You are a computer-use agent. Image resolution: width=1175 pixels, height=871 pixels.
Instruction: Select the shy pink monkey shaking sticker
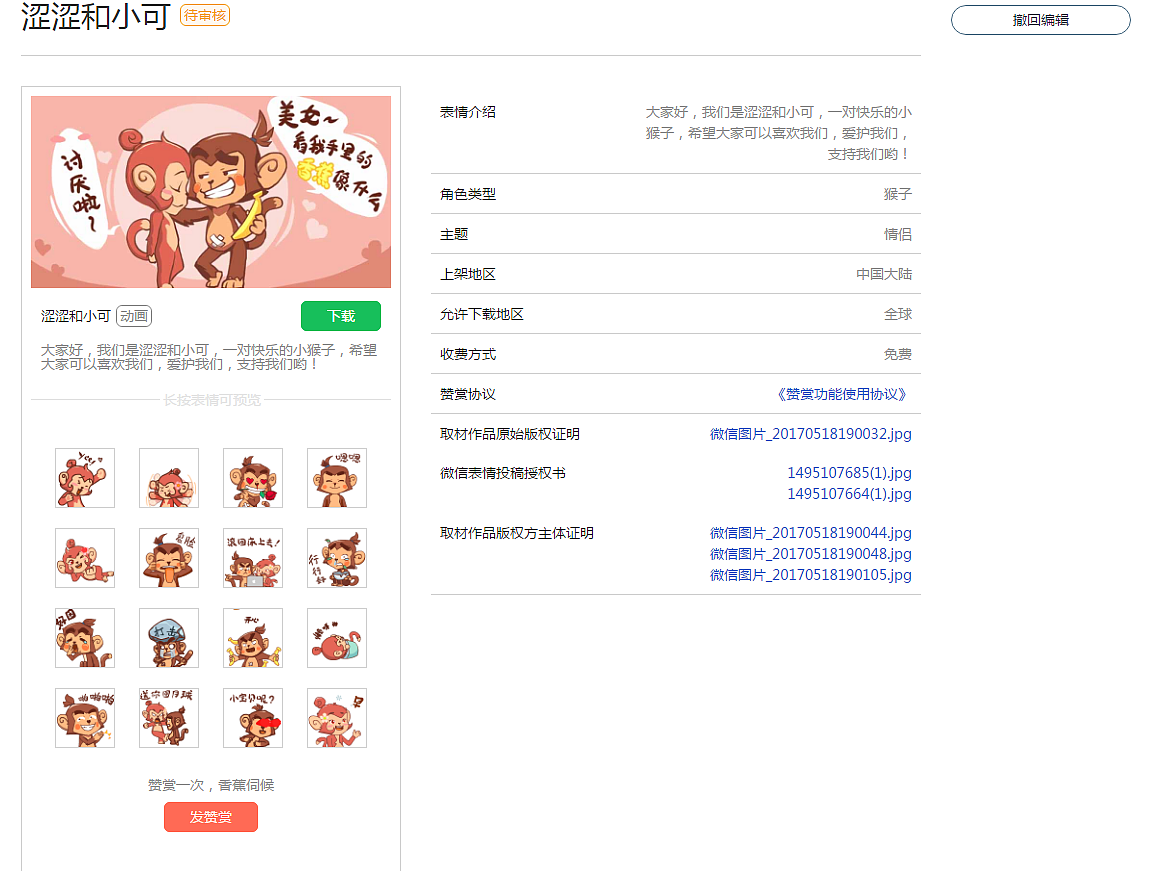(x=169, y=478)
